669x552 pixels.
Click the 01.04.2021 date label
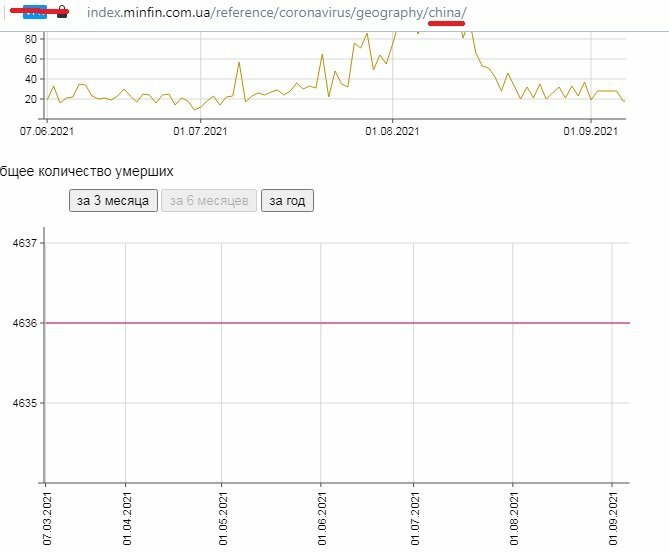point(127,518)
